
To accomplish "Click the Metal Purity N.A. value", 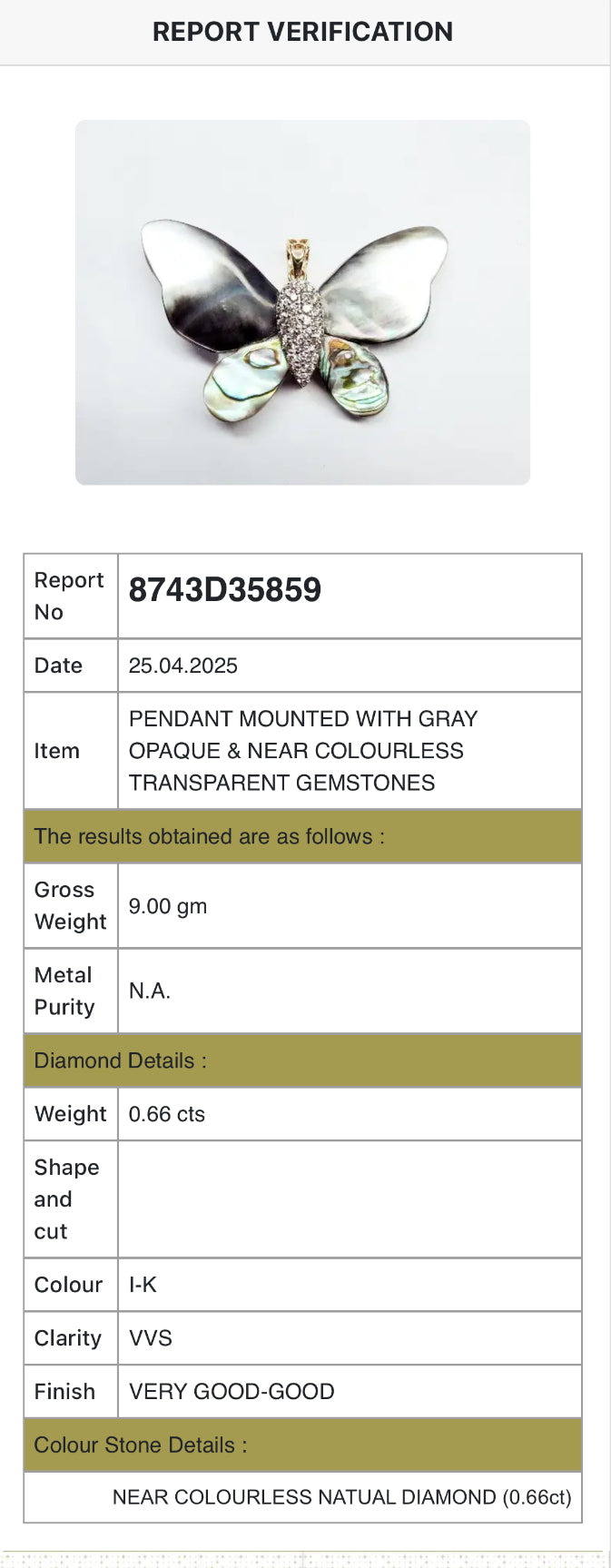I will tap(150, 991).
